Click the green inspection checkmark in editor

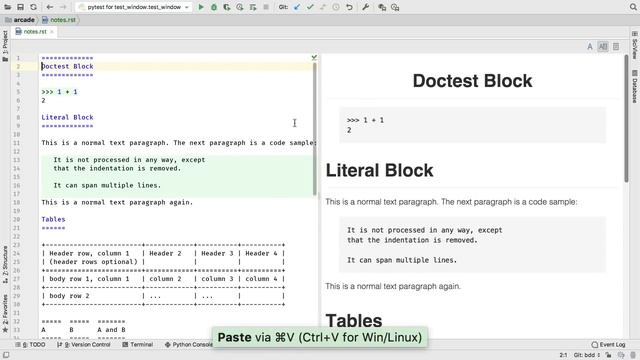click(x=314, y=58)
